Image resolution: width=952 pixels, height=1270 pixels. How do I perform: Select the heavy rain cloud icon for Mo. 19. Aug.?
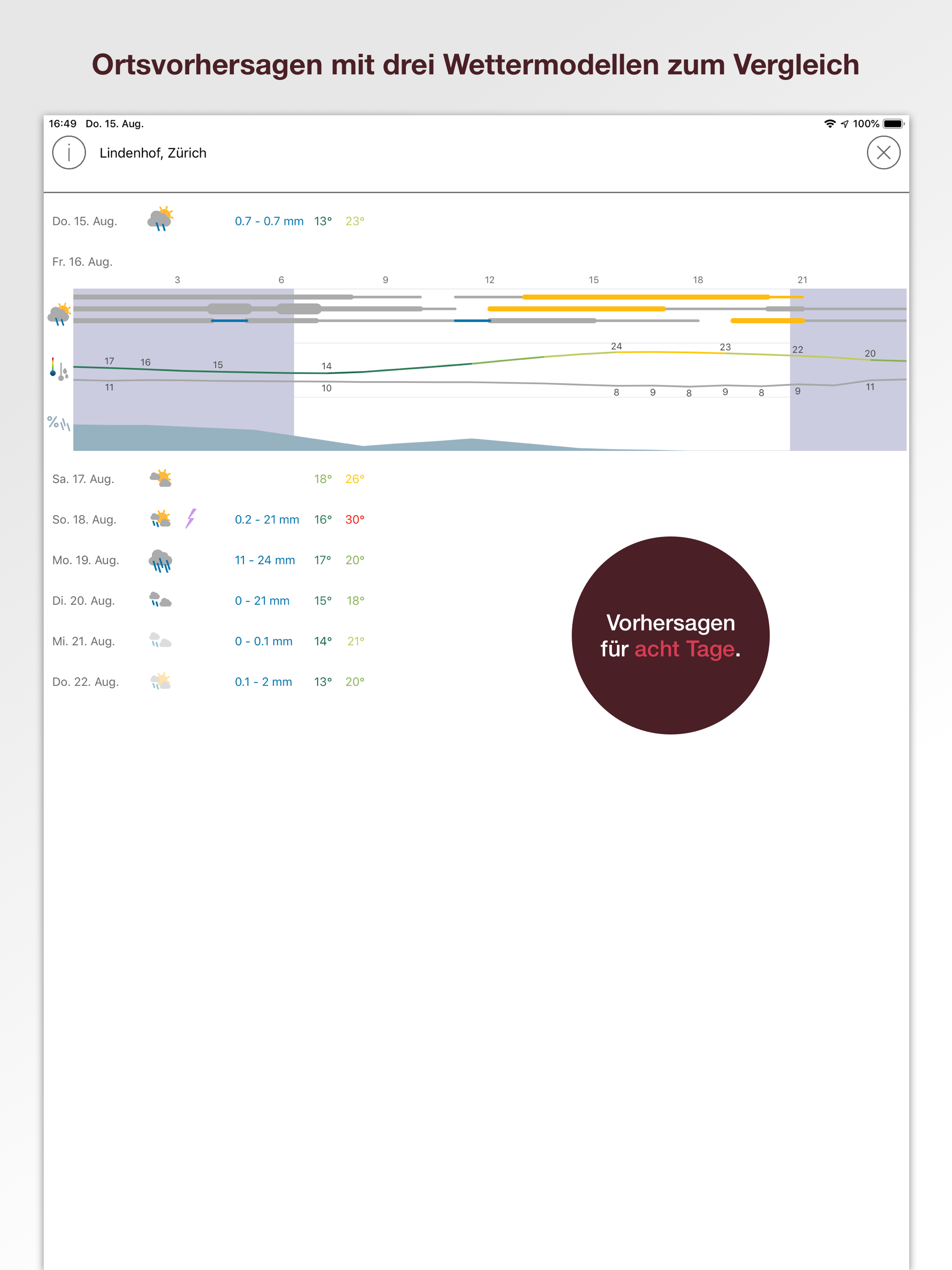point(161,559)
